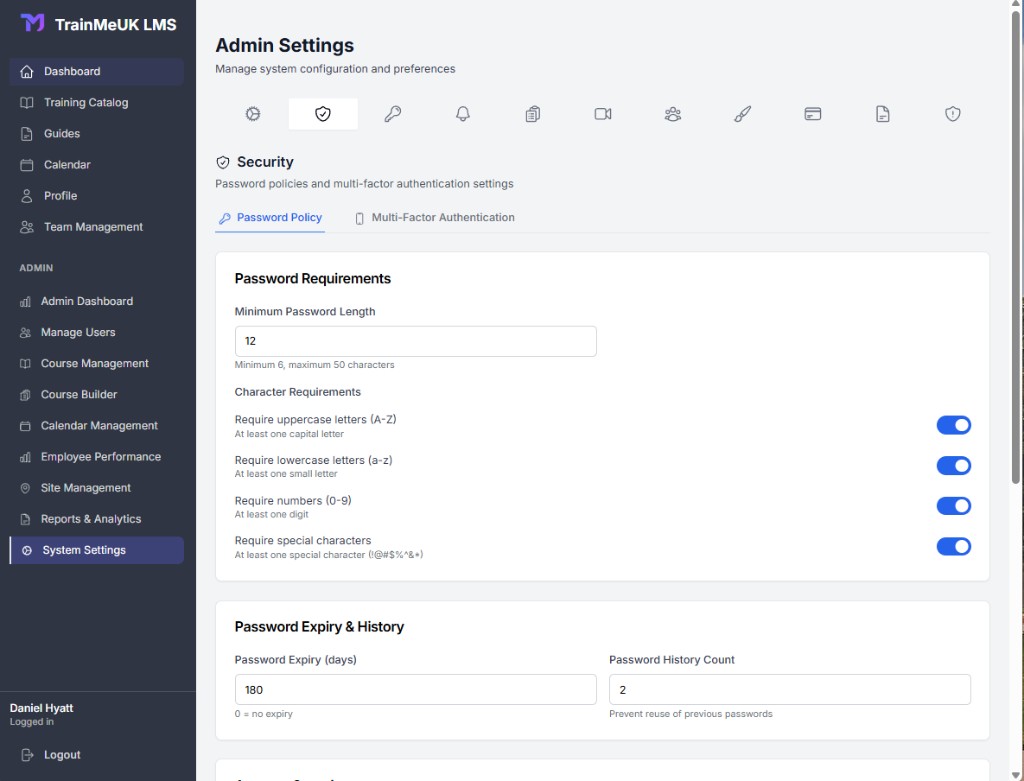Open Employee Performance in sidebar
Viewport: 1024px width, 781px height.
97,457
